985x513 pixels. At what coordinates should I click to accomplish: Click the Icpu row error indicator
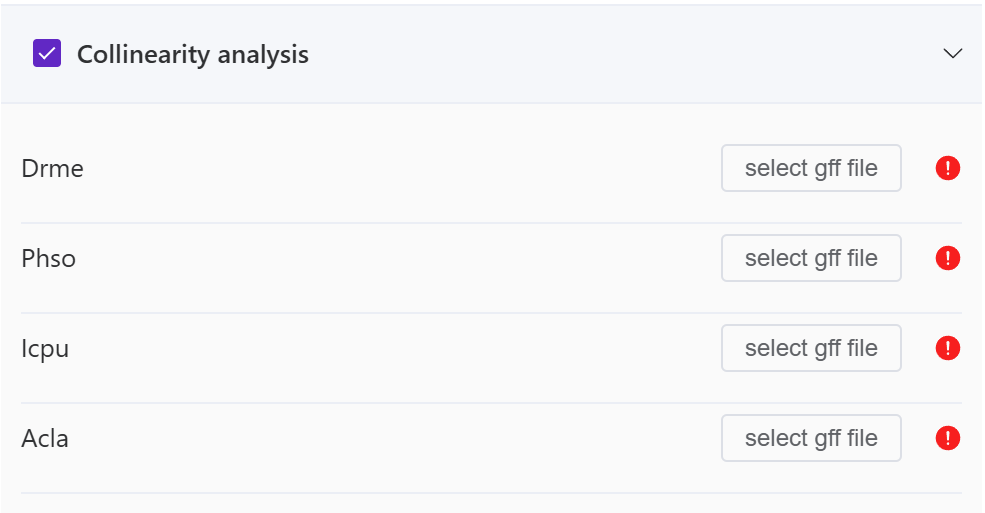click(947, 348)
